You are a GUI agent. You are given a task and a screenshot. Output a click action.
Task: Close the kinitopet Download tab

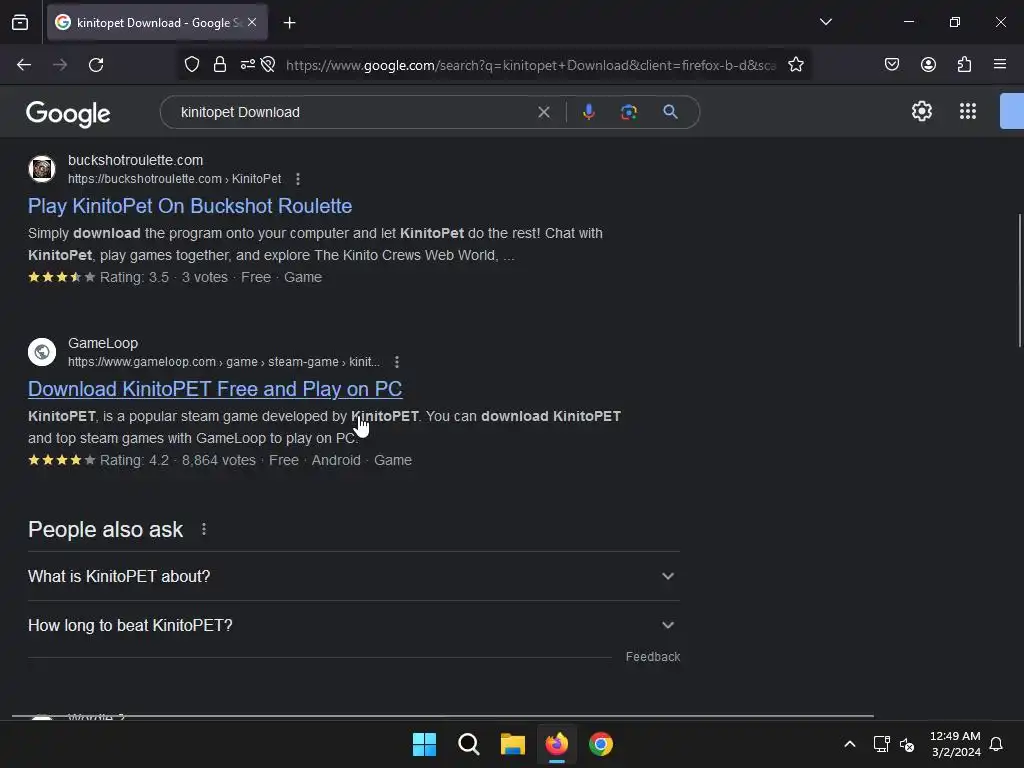[252, 22]
